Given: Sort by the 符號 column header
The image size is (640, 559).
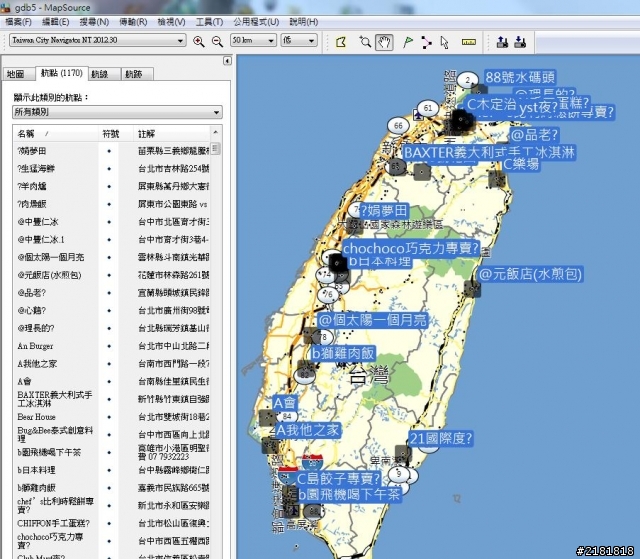Looking at the screenshot, I should (116, 134).
